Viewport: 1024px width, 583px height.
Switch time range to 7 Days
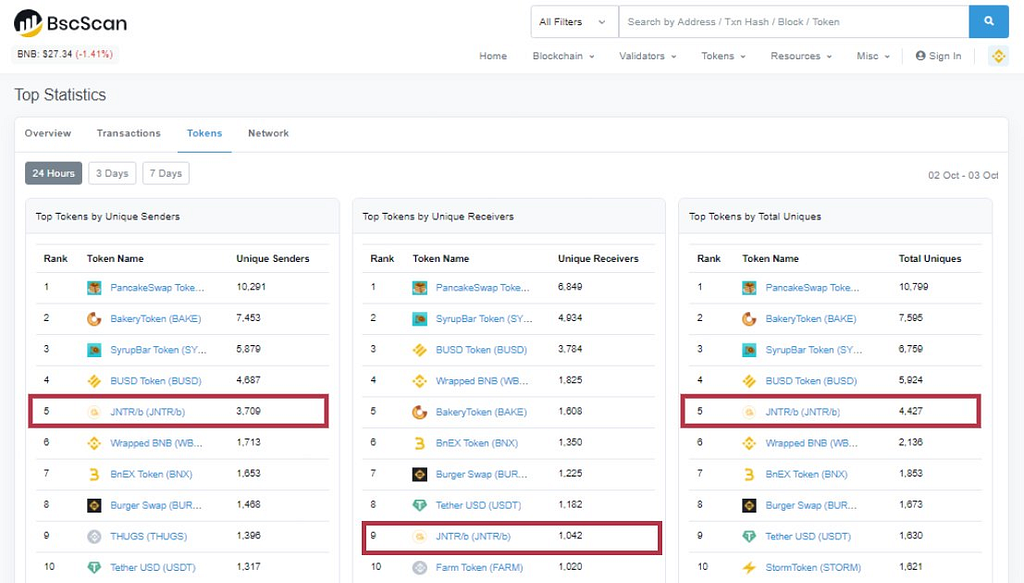tap(166, 173)
